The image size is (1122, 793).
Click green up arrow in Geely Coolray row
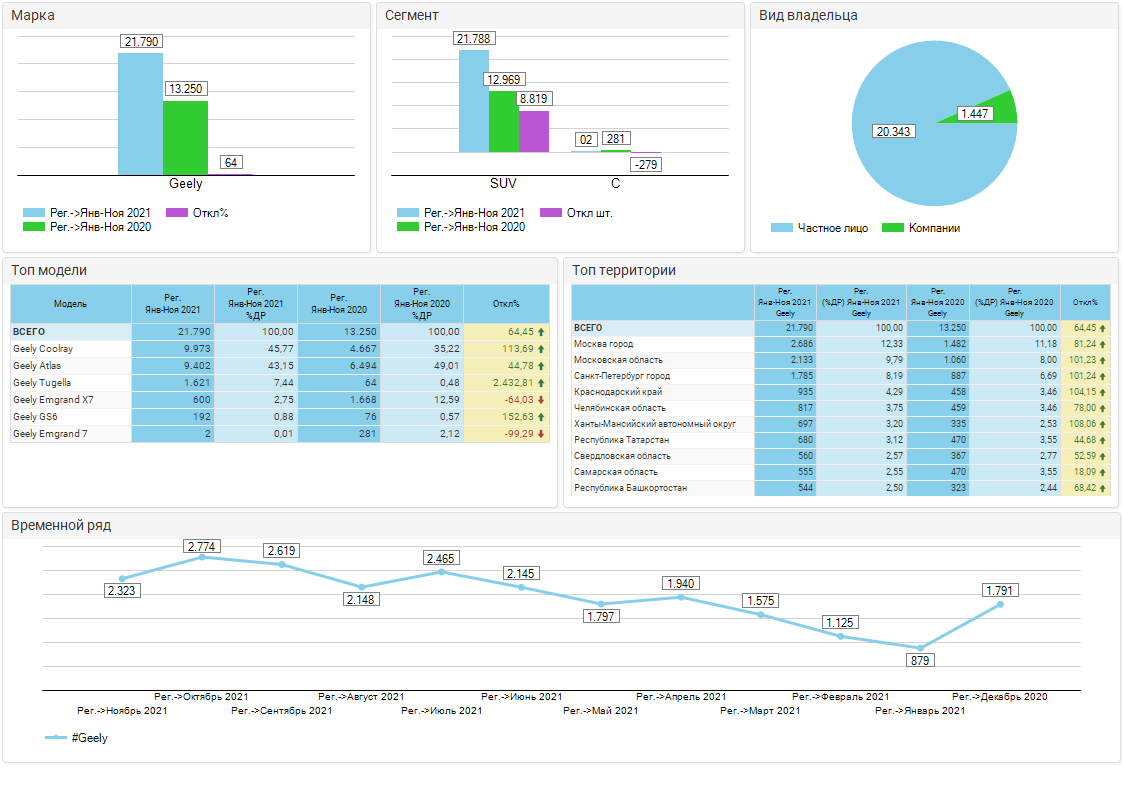tap(541, 349)
